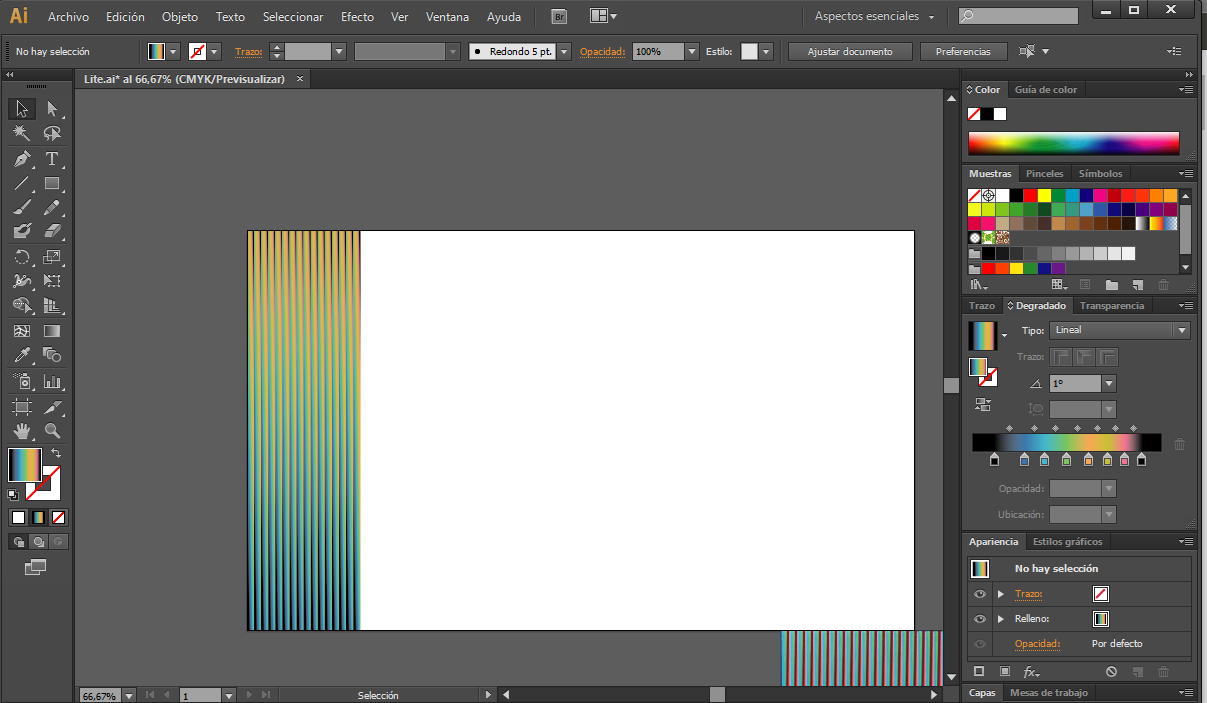Screen dimensions: 1207x703
Task: Select the Type (T) tool
Action: tap(52, 159)
